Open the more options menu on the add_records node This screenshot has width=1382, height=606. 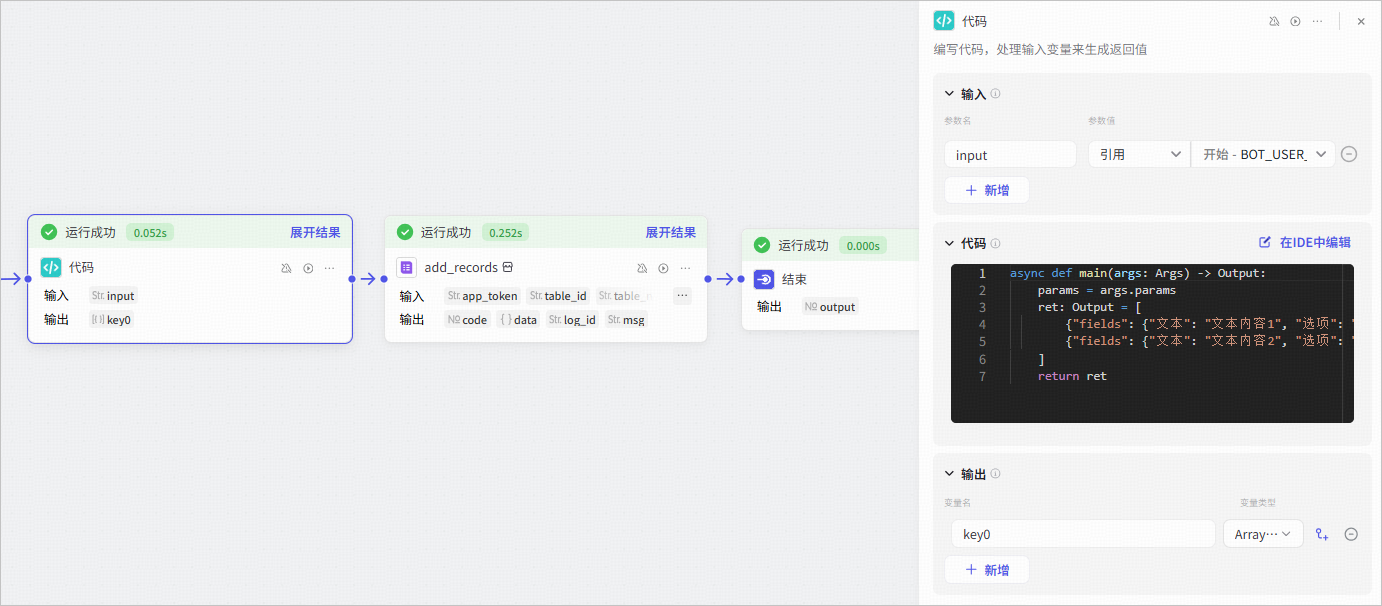(x=685, y=268)
